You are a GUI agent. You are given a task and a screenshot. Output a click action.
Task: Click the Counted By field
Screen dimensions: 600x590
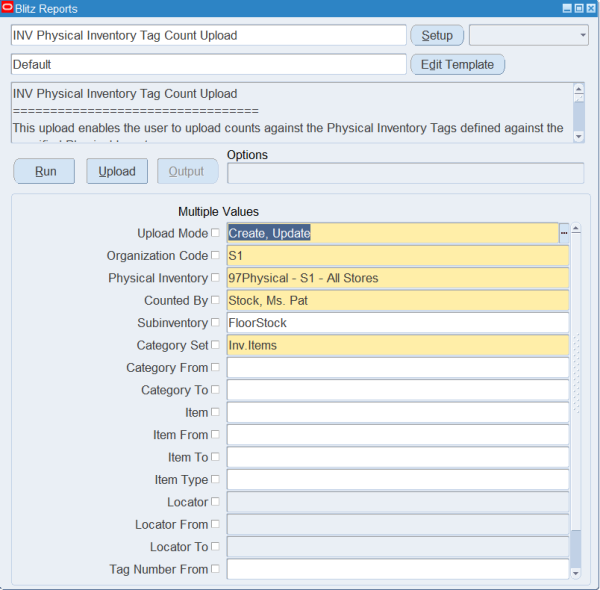click(x=398, y=300)
